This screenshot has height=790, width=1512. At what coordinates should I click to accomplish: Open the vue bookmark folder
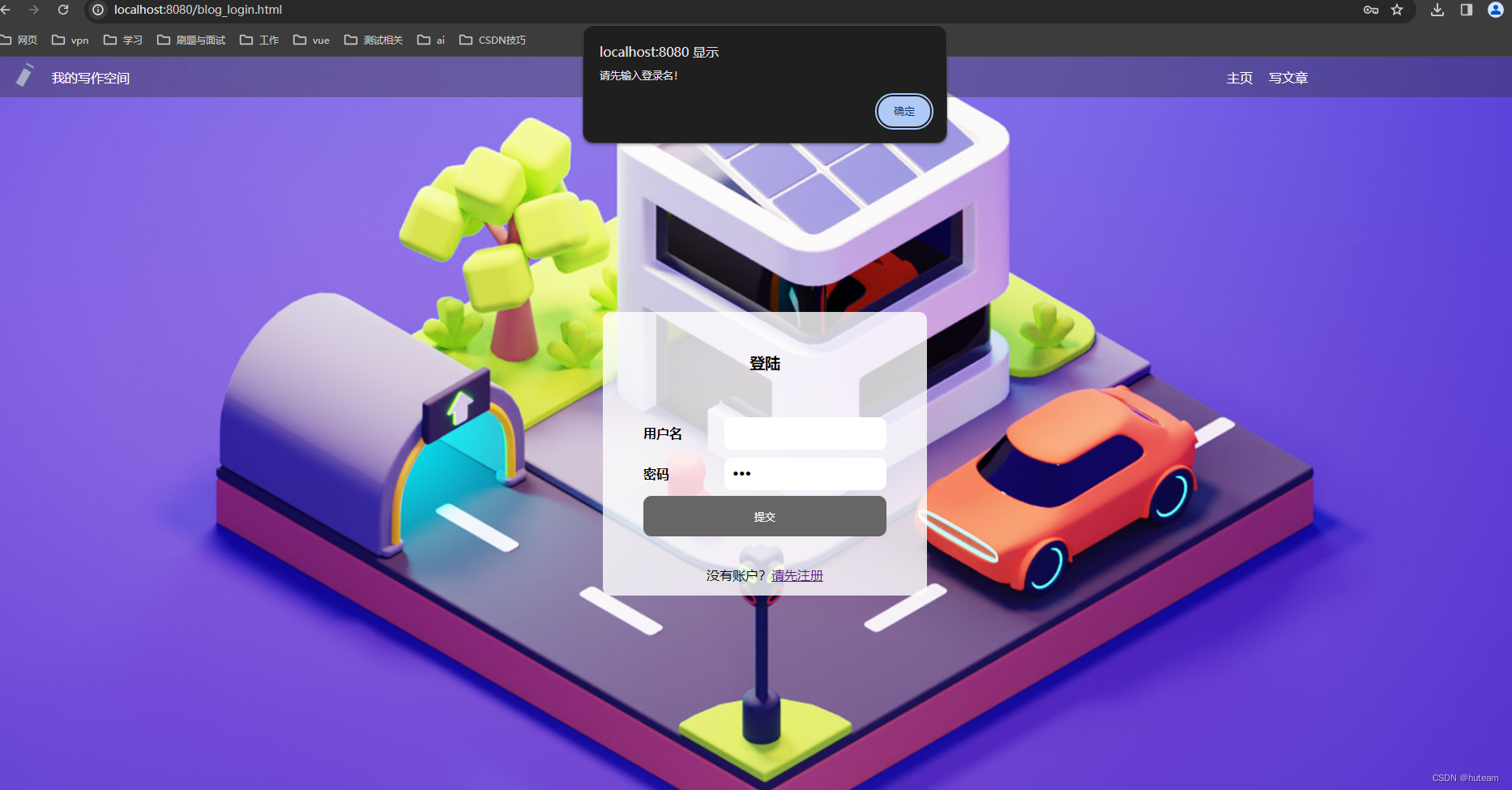pos(311,40)
